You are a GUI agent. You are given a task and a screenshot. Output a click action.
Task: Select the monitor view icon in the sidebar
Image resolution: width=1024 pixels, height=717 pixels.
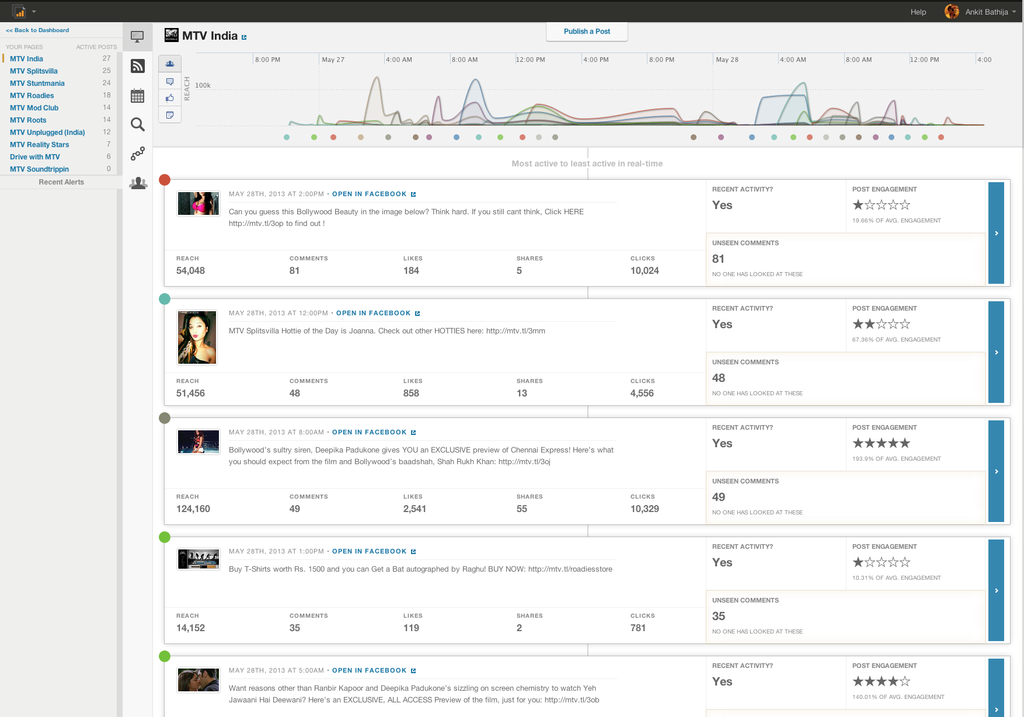click(x=137, y=37)
